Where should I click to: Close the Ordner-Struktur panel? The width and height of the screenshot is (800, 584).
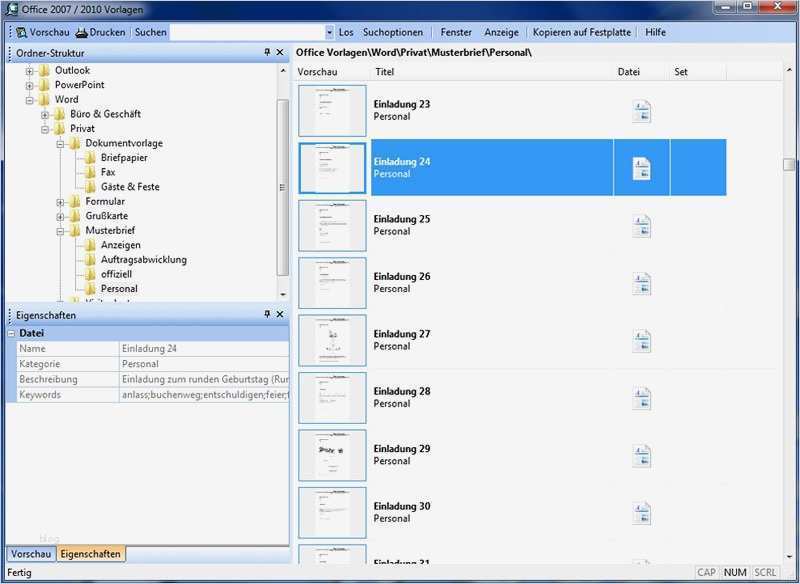pyautogui.click(x=280, y=53)
